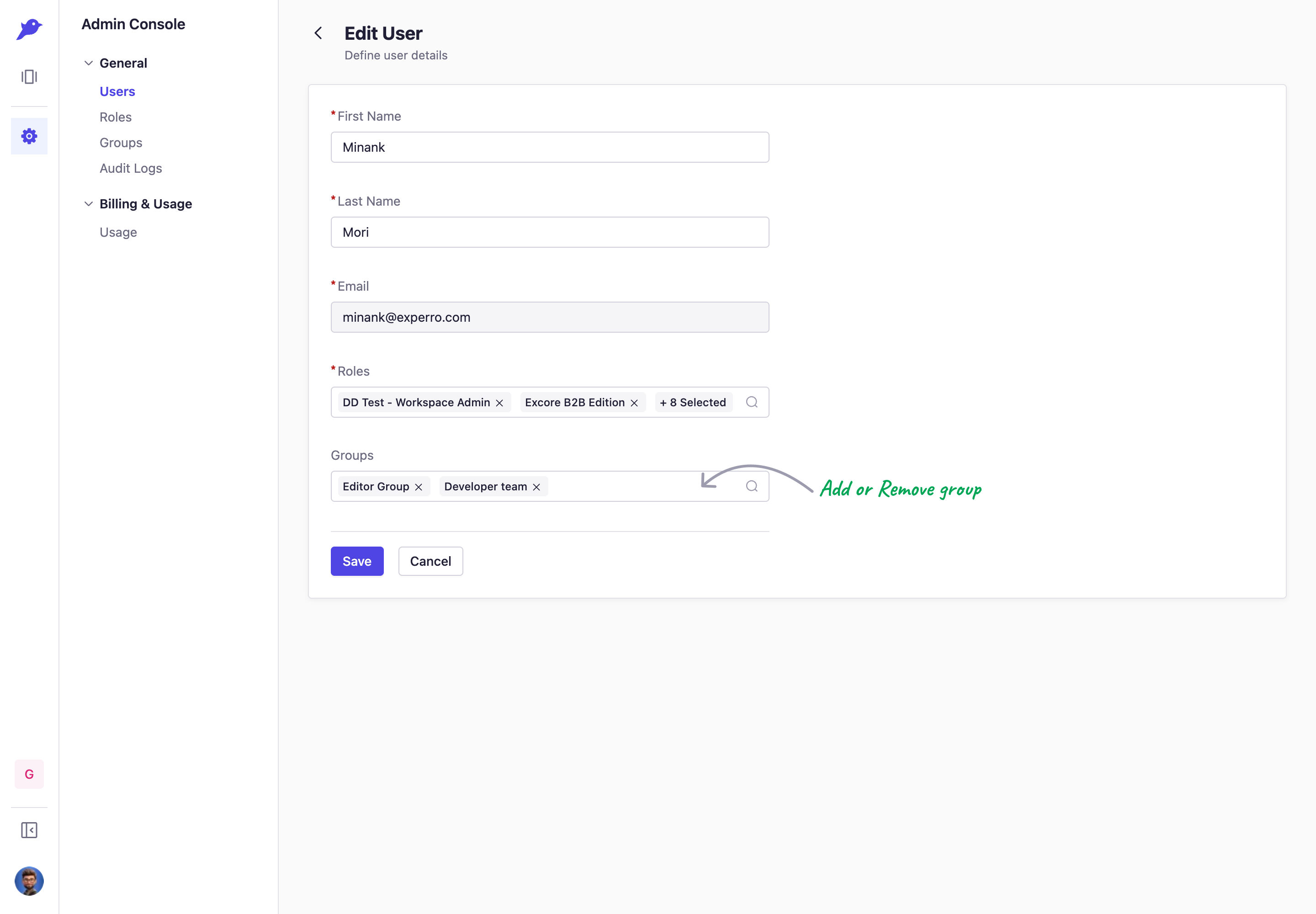The image size is (1316, 914).
Task: Collapse the sidebar panel icon
Action: (x=29, y=830)
